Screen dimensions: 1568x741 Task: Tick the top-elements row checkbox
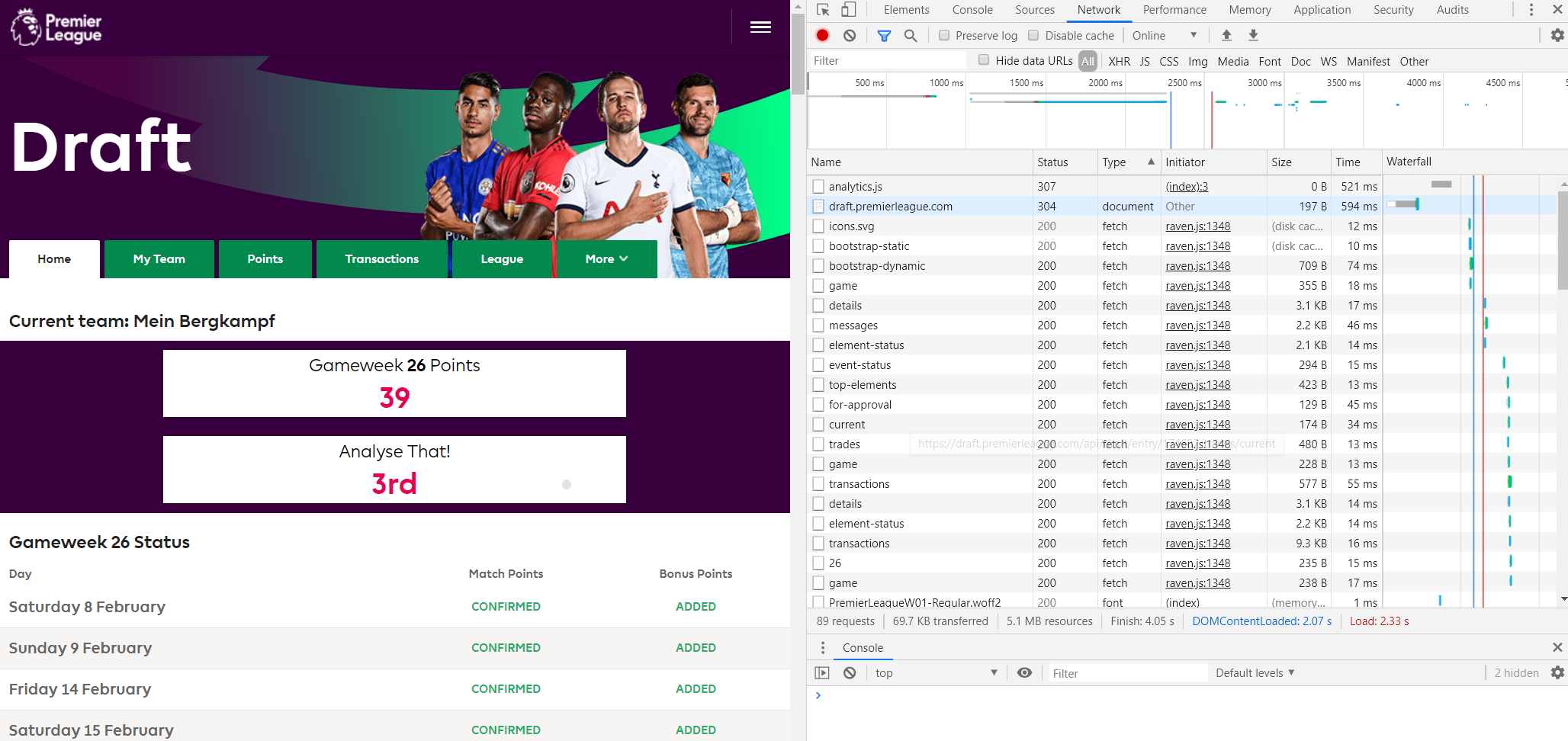[x=818, y=384]
